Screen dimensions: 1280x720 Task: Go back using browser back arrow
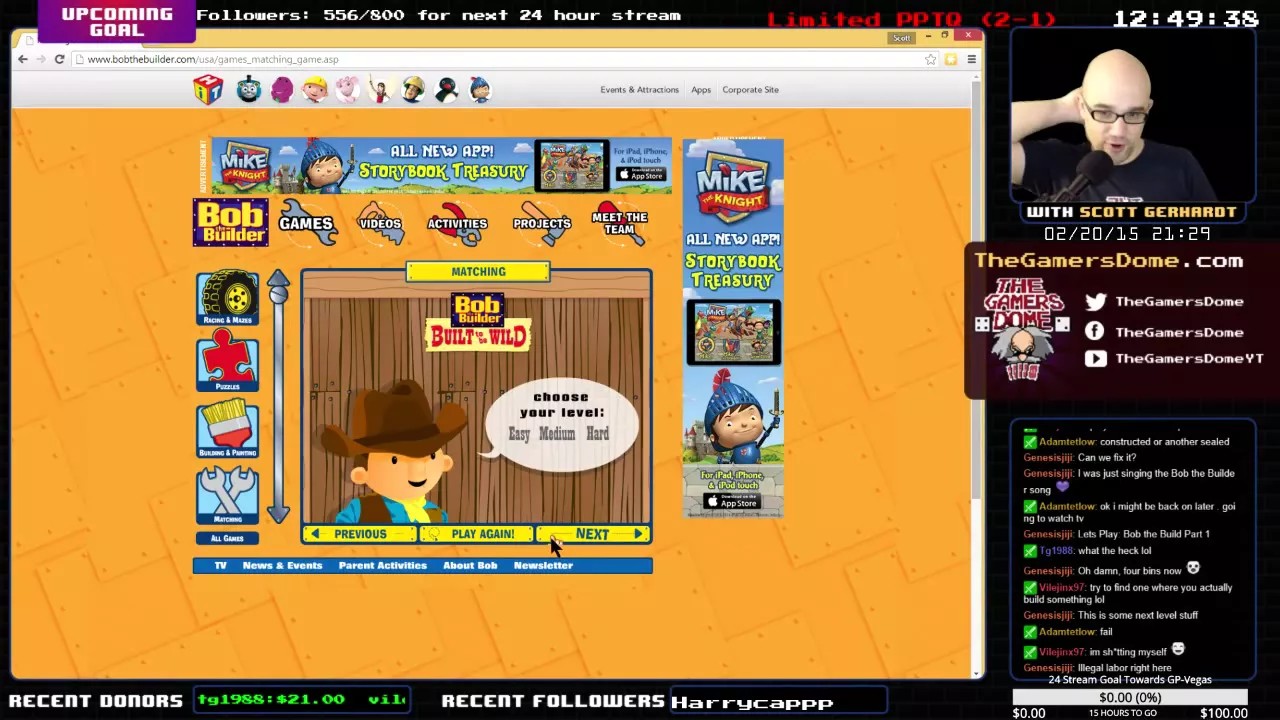(23, 59)
